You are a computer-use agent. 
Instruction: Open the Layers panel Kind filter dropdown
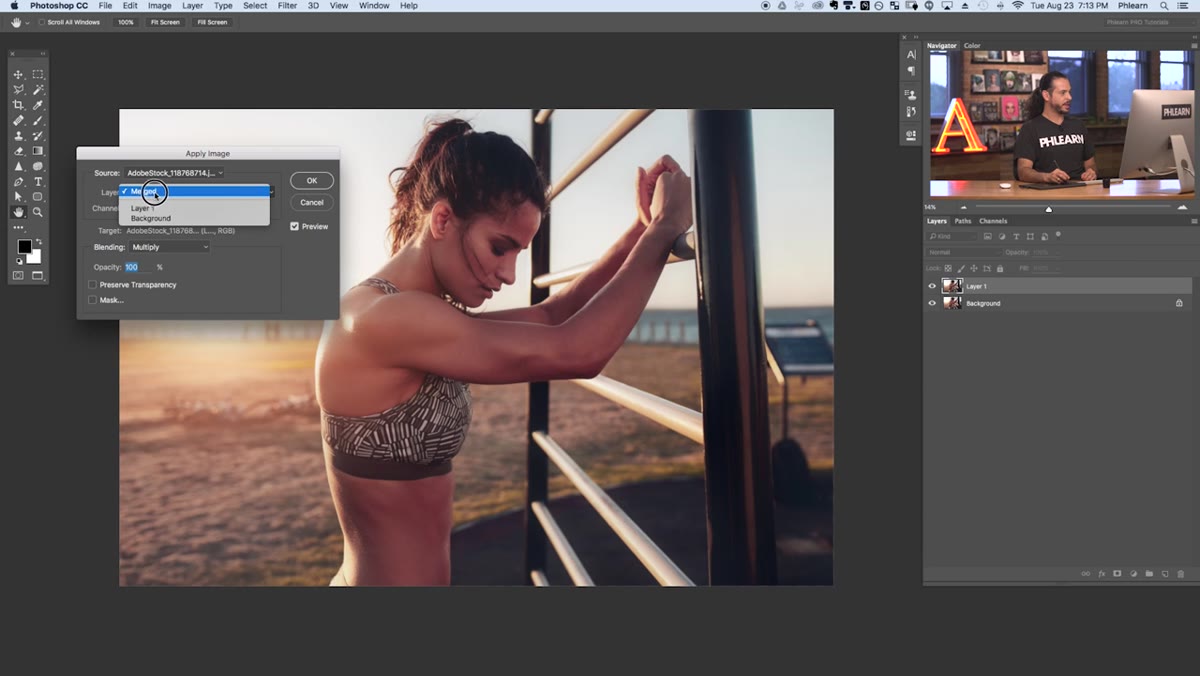[952, 236]
